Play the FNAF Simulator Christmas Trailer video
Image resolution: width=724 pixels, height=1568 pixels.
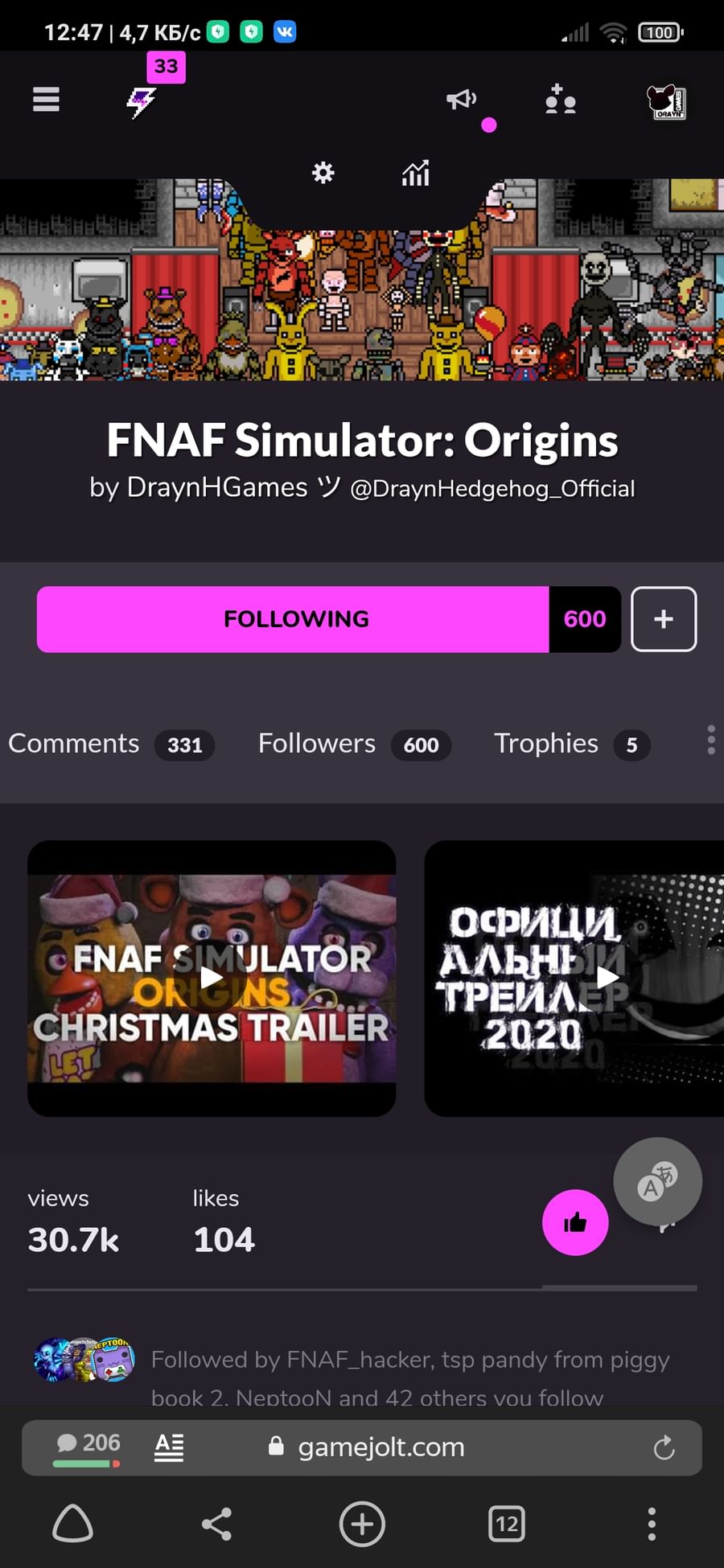212,978
